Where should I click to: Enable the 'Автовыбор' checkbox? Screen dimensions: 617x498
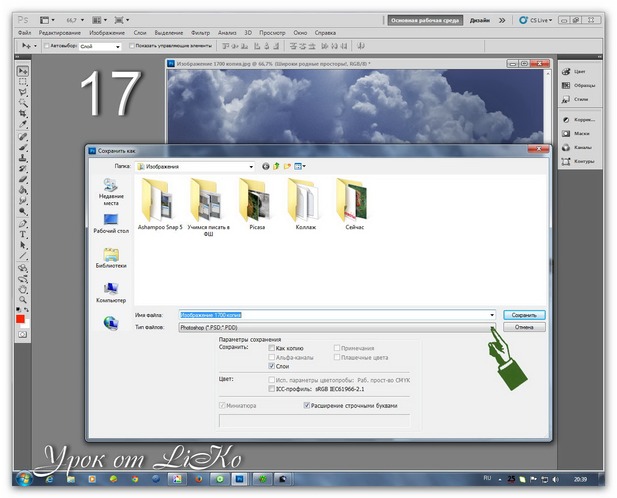[x=46, y=46]
